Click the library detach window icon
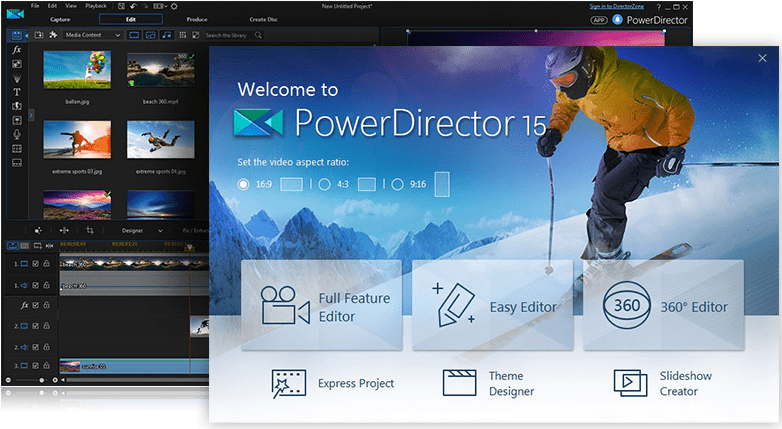The image size is (782, 429). coord(196,35)
